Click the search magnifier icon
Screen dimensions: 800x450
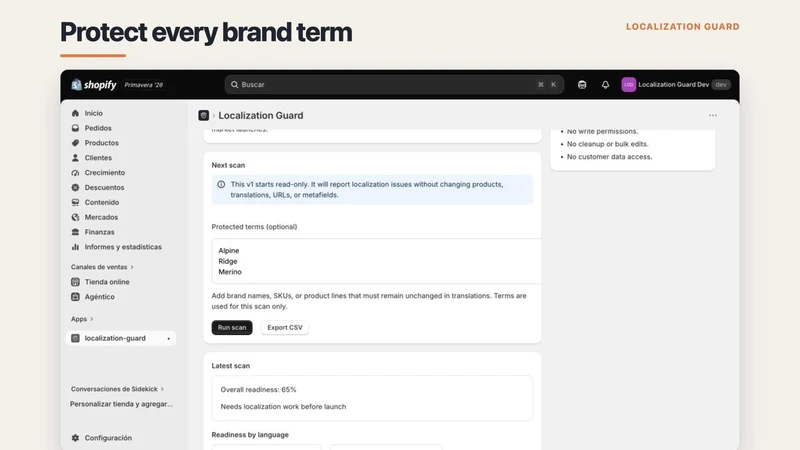click(x=234, y=85)
